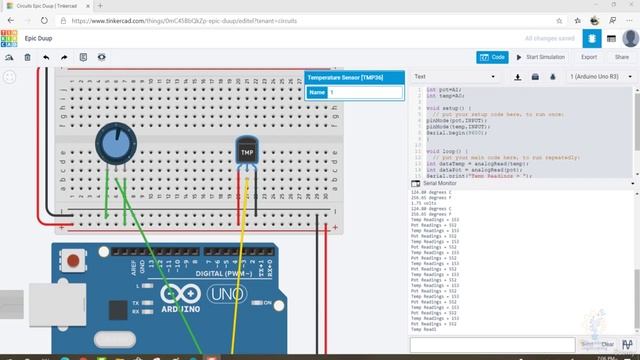640x360 pixels.
Task: Open the debugger bug icon
Action: coord(553,77)
